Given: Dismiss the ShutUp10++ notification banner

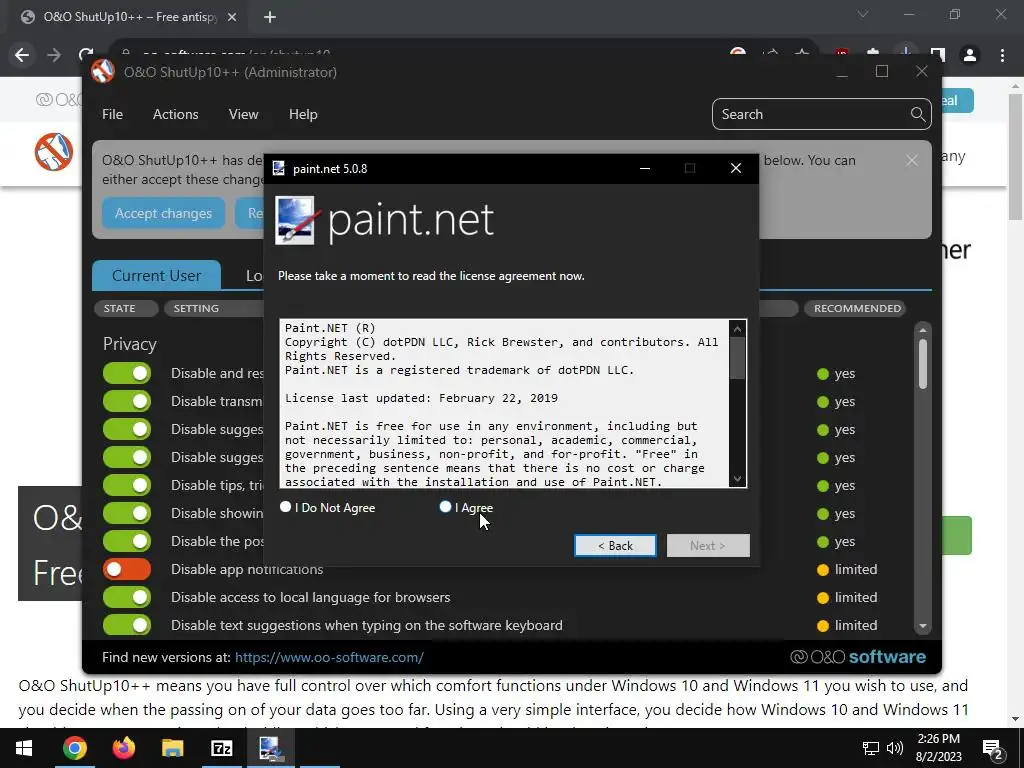Looking at the screenshot, I should coord(912,160).
